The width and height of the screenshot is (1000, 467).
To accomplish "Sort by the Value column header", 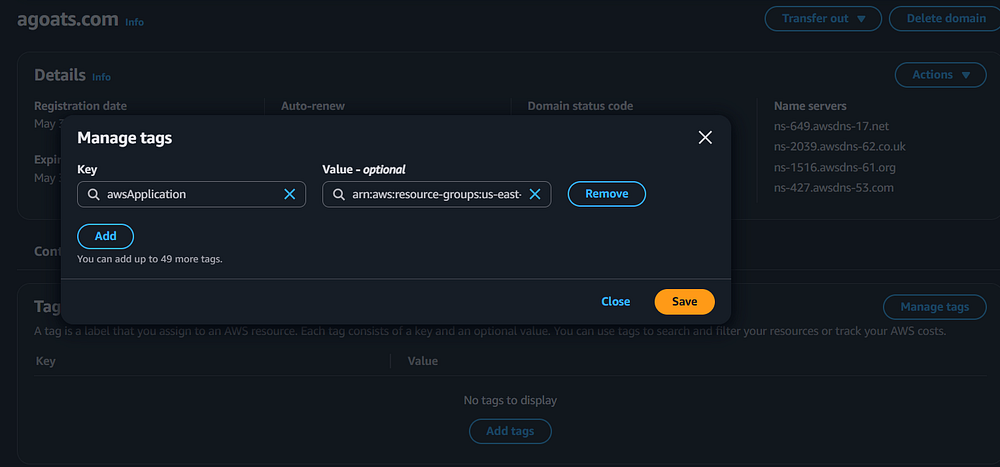I will coord(423,361).
